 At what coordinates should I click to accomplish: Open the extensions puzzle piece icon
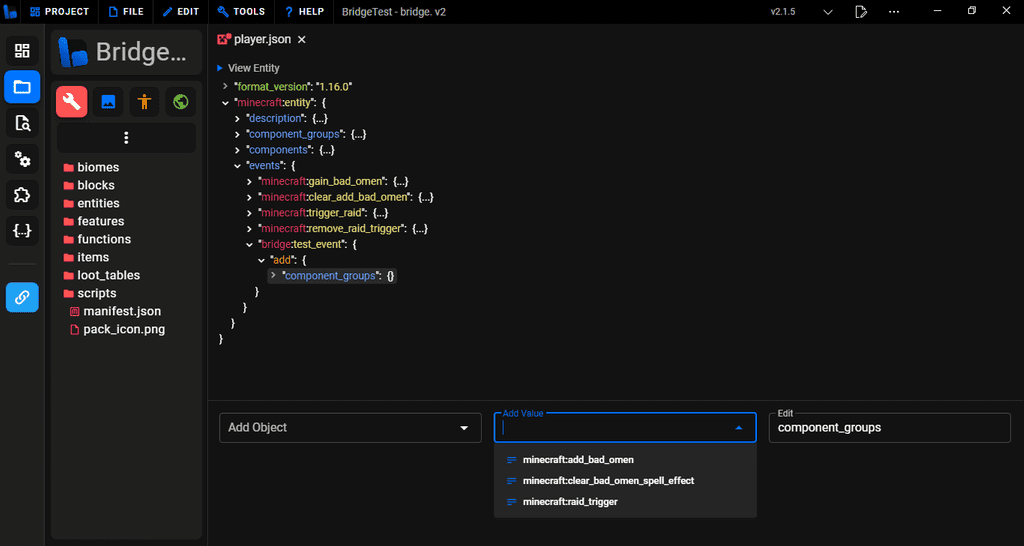(x=22, y=194)
